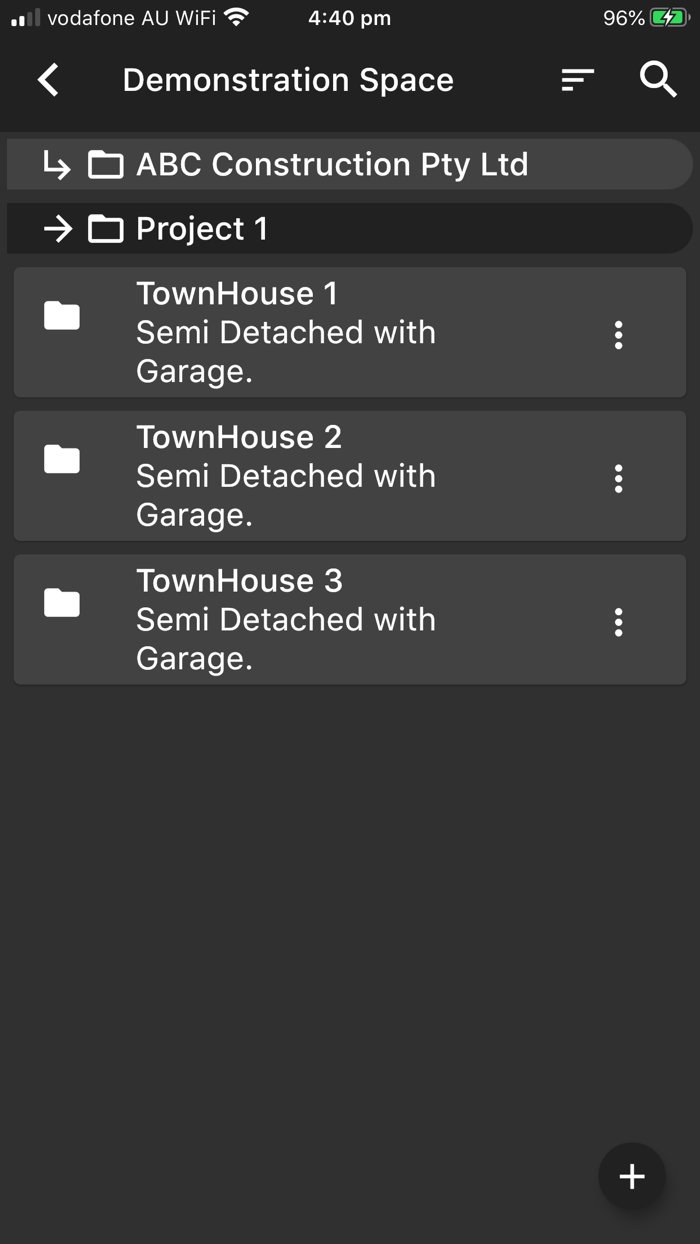This screenshot has height=1244, width=700.
Task: Select the Project 1 breadcrumb entry
Action: [201, 228]
